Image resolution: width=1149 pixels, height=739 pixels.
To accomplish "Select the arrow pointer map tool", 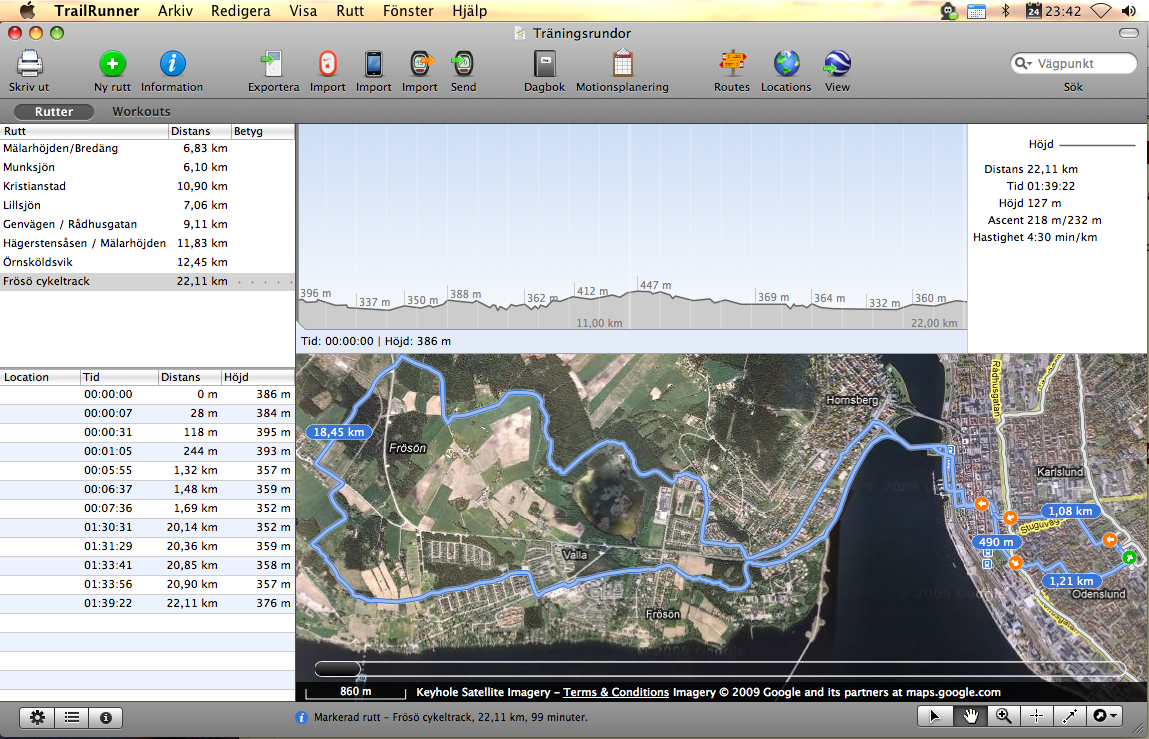I will point(934,716).
